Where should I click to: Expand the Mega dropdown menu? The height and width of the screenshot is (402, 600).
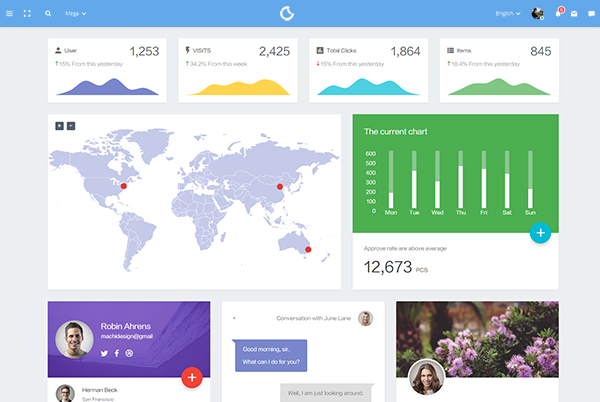pyautogui.click(x=75, y=14)
